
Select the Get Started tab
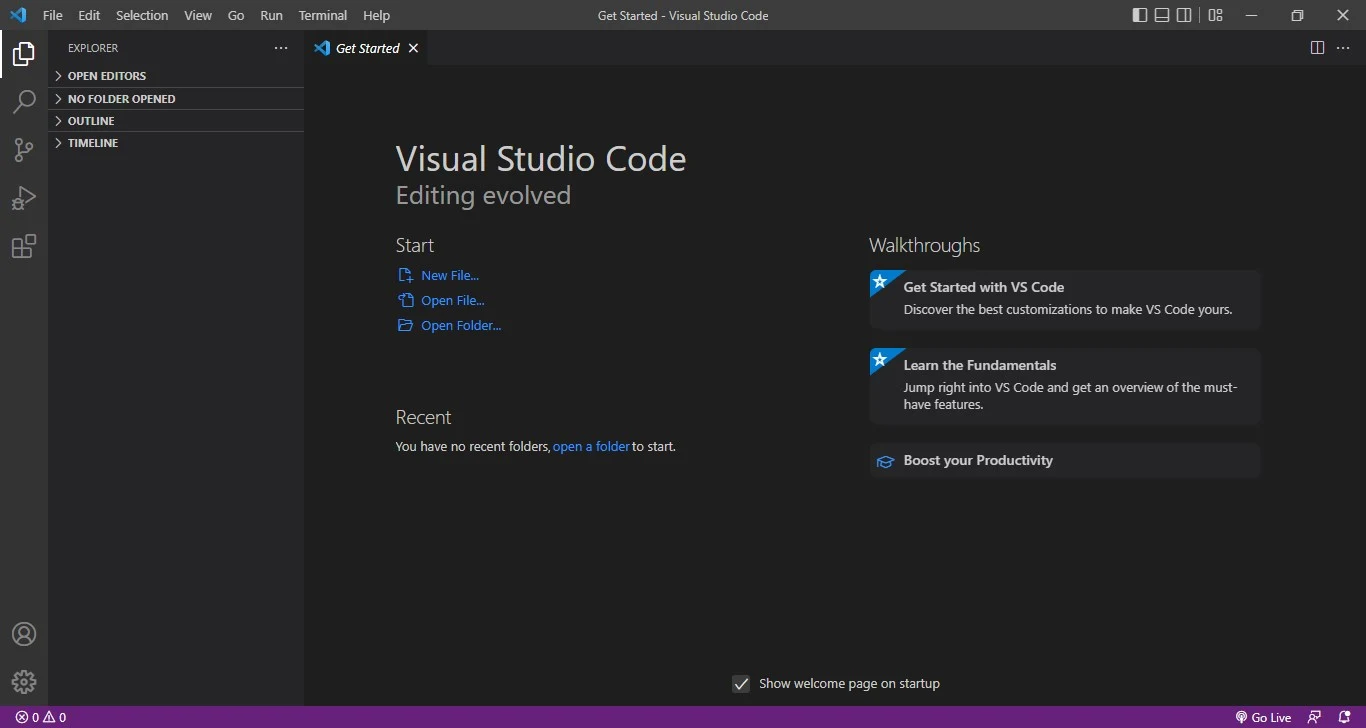pyautogui.click(x=366, y=48)
